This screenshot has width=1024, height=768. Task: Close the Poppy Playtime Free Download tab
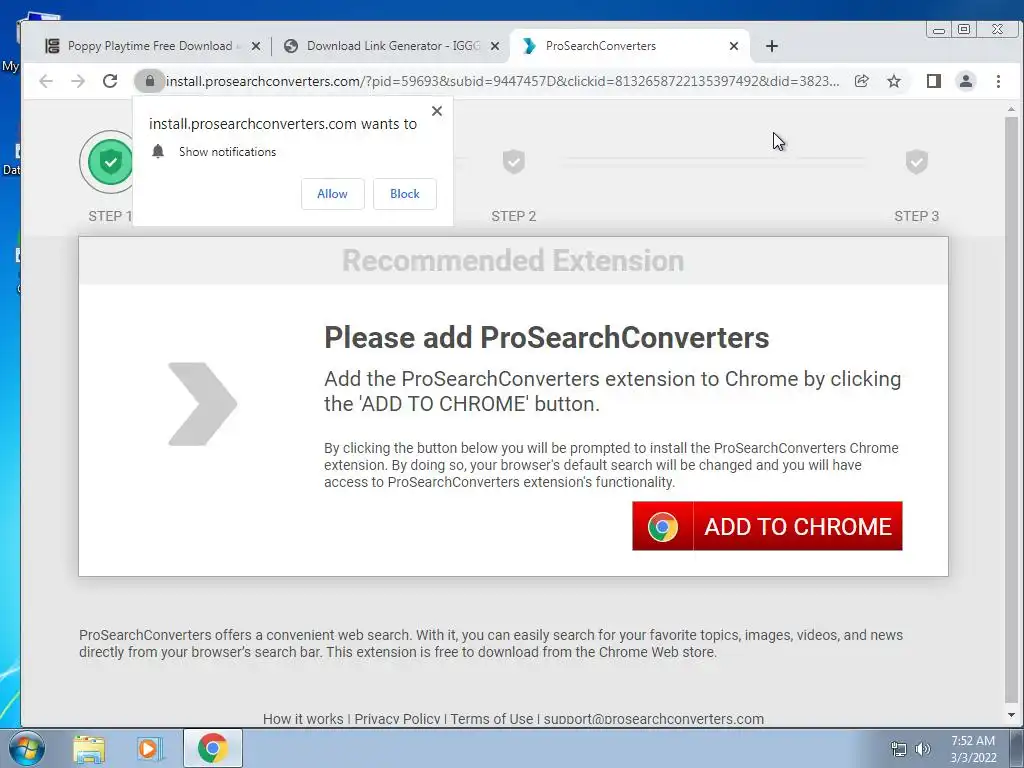pyautogui.click(x=256, y=46)
